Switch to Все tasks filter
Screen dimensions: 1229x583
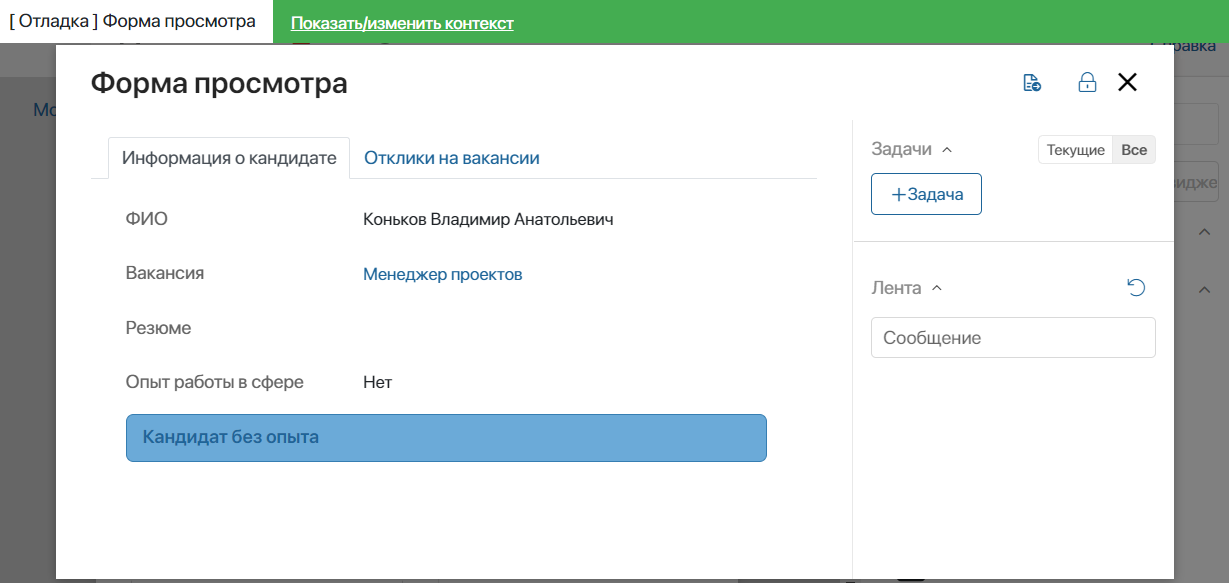1134,150
